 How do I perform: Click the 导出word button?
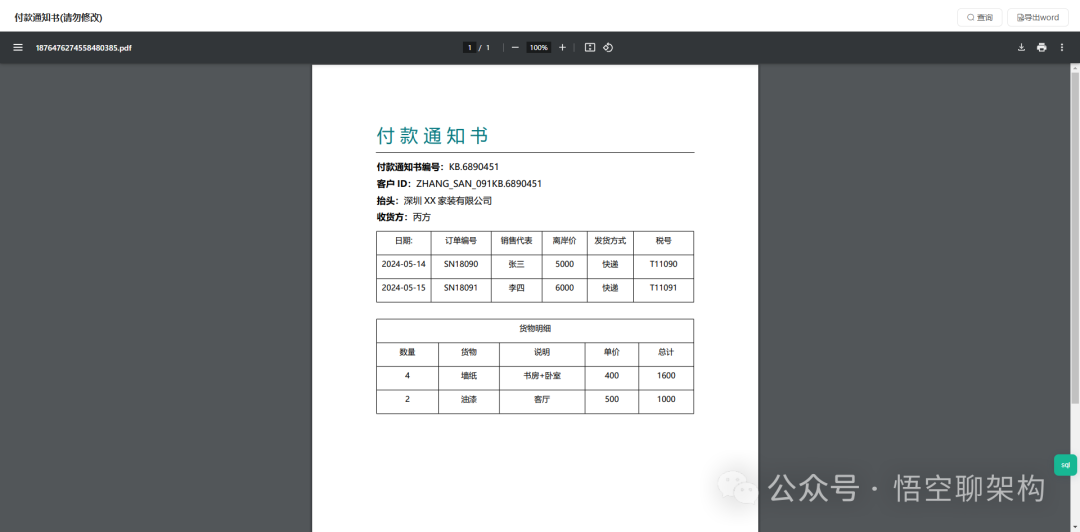(x=1038, y=17)
